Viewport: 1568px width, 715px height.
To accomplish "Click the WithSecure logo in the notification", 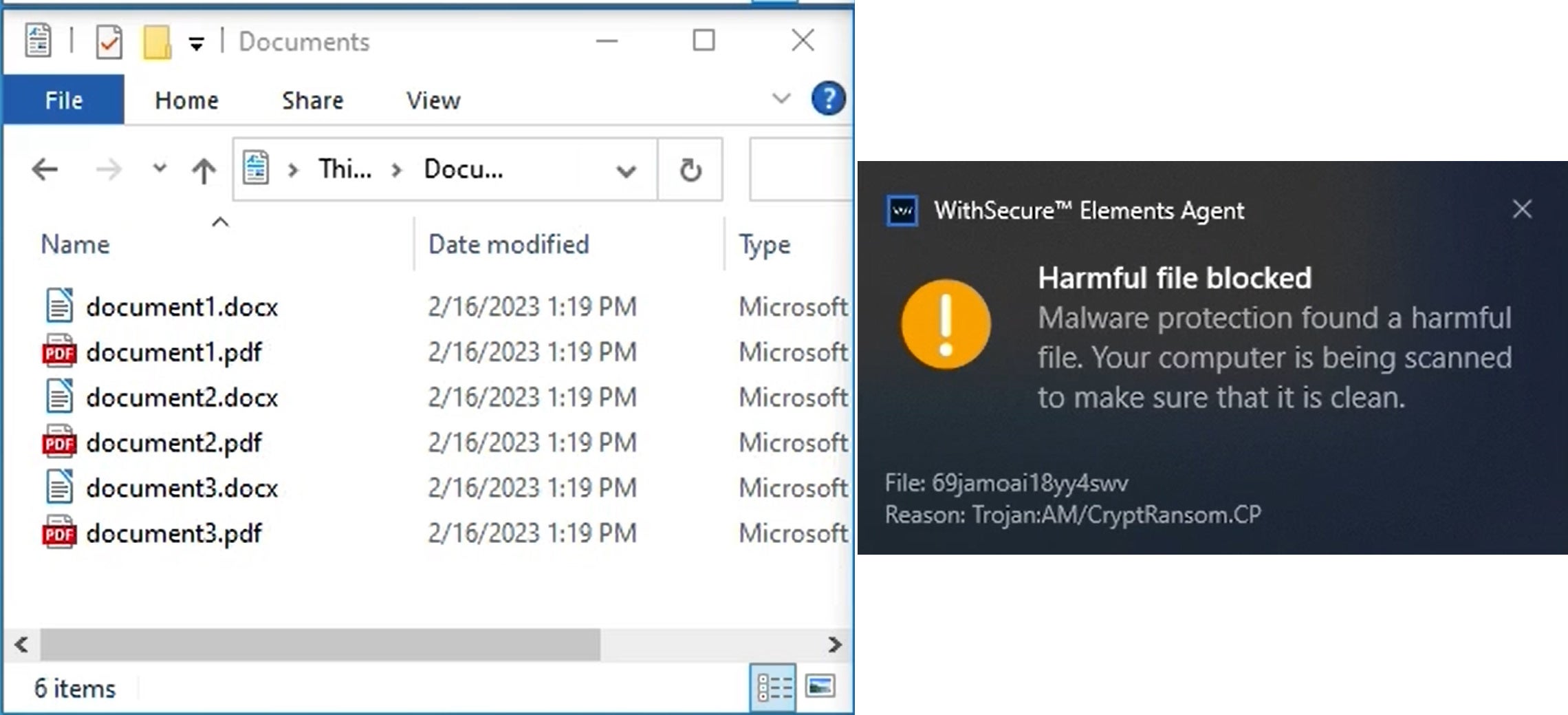I will coord(902,210).
